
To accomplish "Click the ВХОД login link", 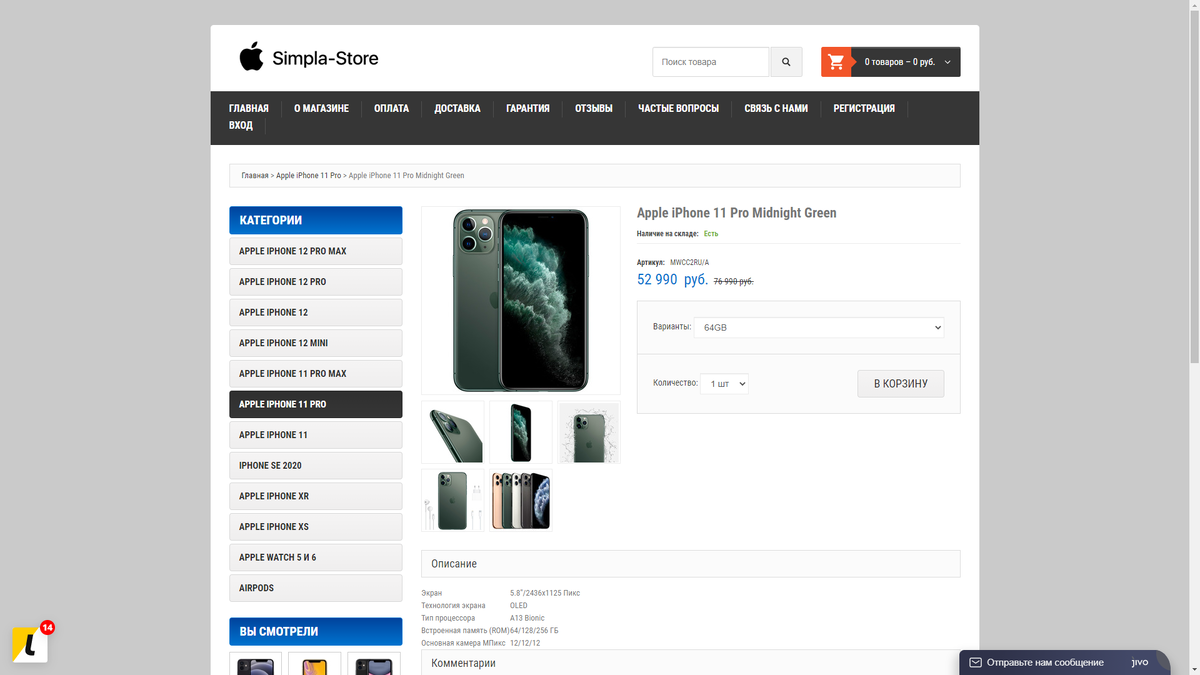I will pos(241,125).
